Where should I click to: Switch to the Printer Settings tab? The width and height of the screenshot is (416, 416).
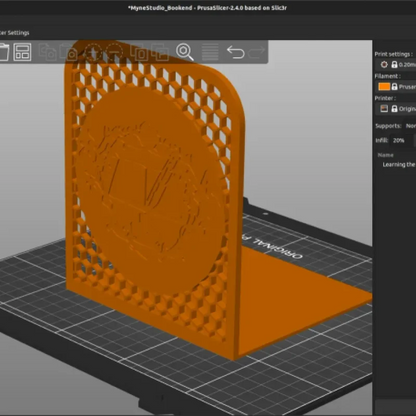click(15, 33)
